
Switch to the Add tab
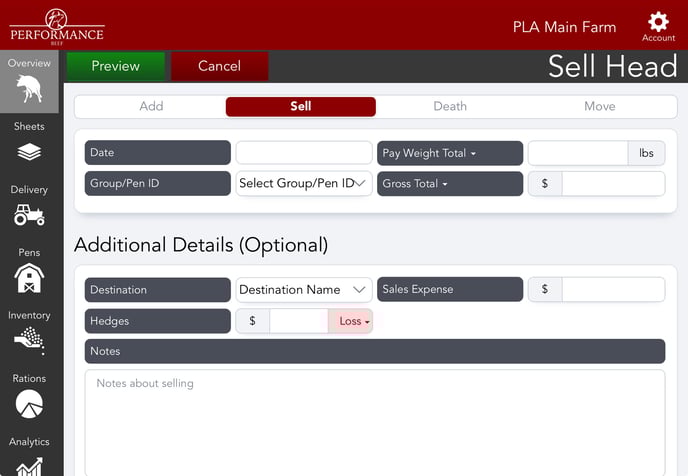click(x=151, y=106)
